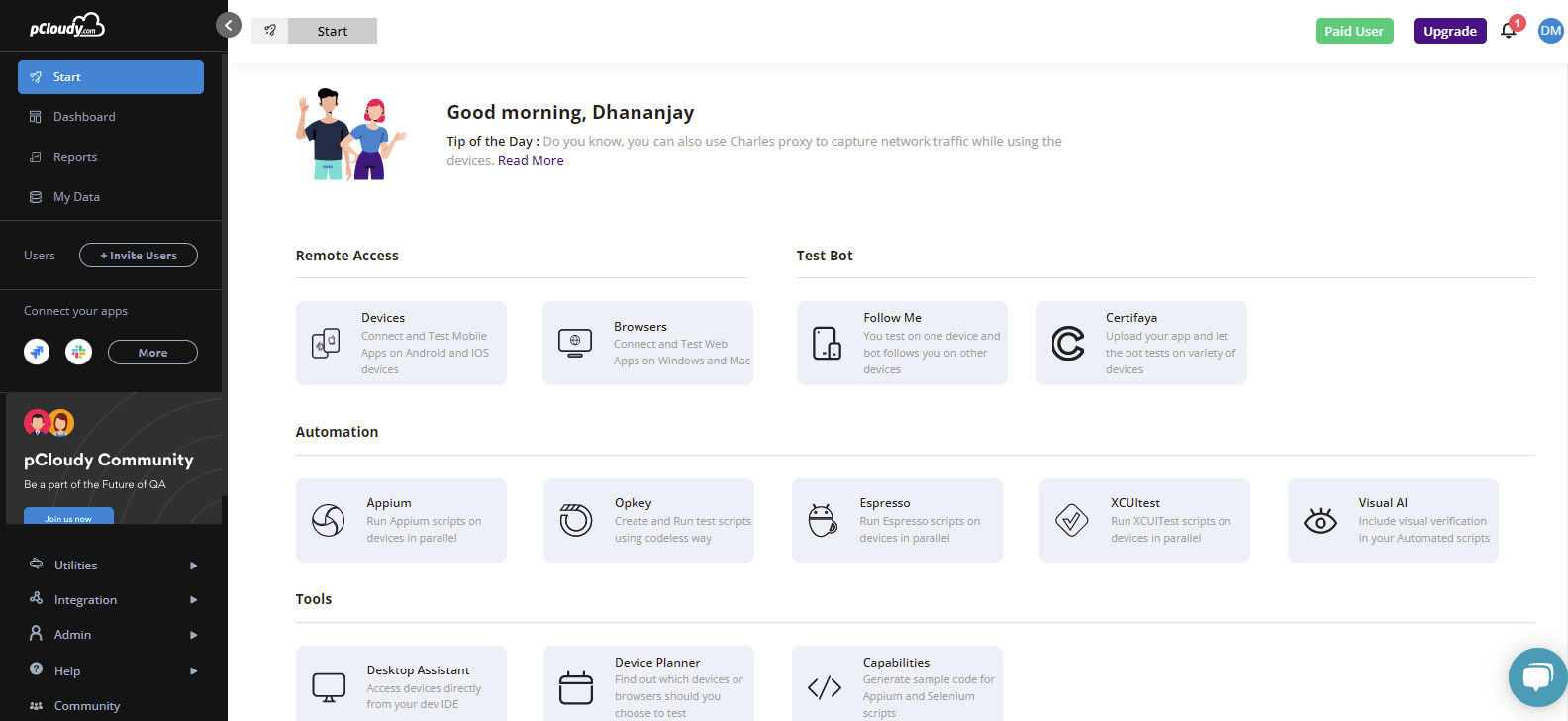Click the Help question mark icon
Viewport: 1568px width, 721px height.
[36, 669]
